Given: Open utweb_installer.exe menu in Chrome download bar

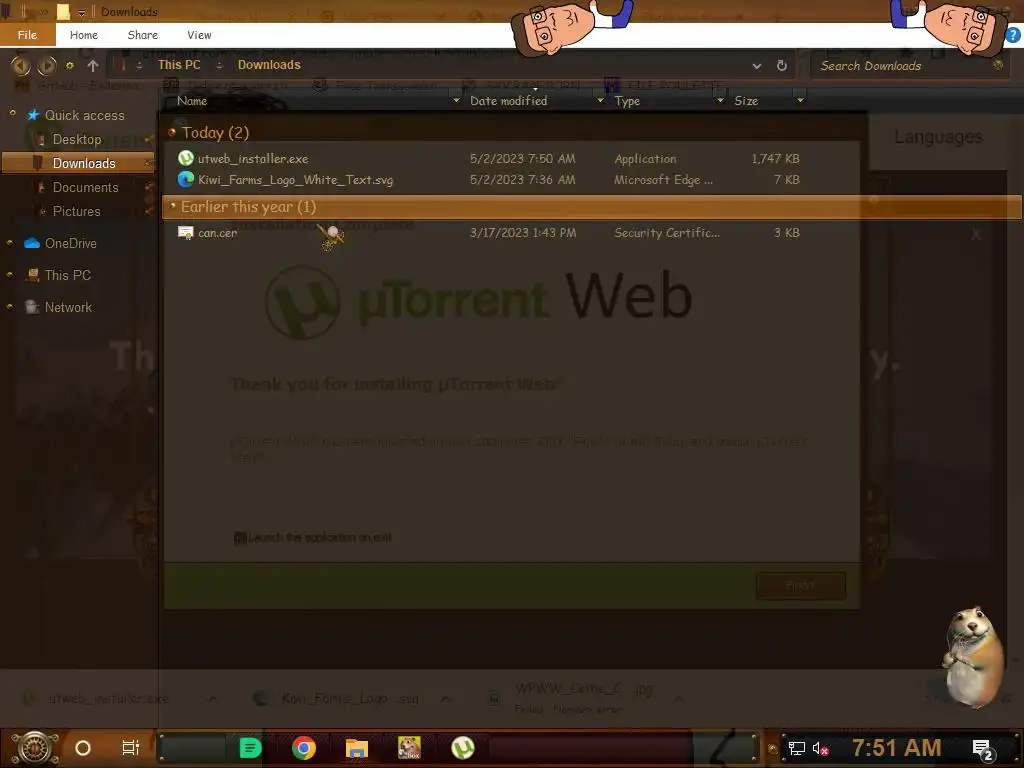Looking at the screenshot, I should [x=212, y=699].
